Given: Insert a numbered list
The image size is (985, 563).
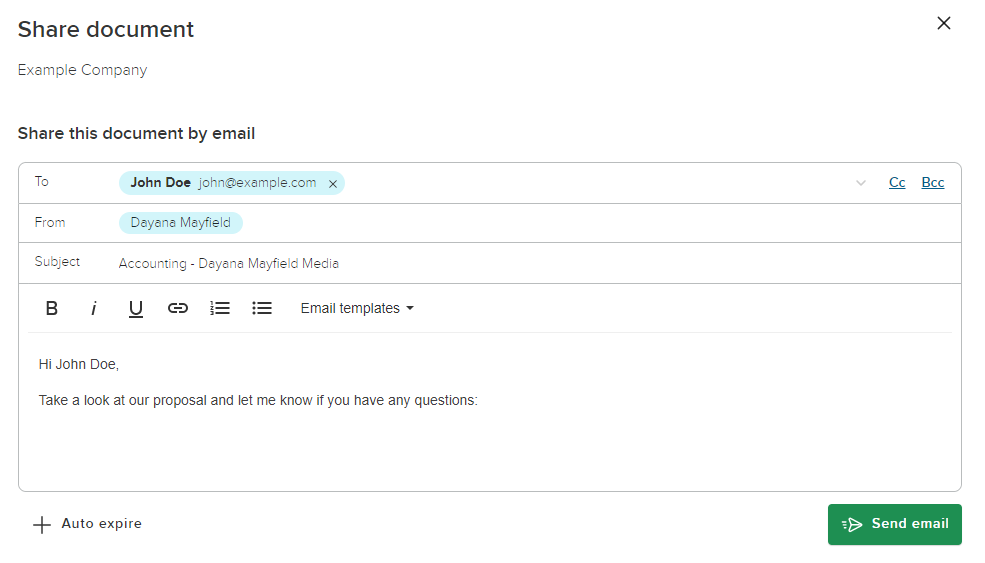Looking at the screenshot, I should [x=220, y=309].
